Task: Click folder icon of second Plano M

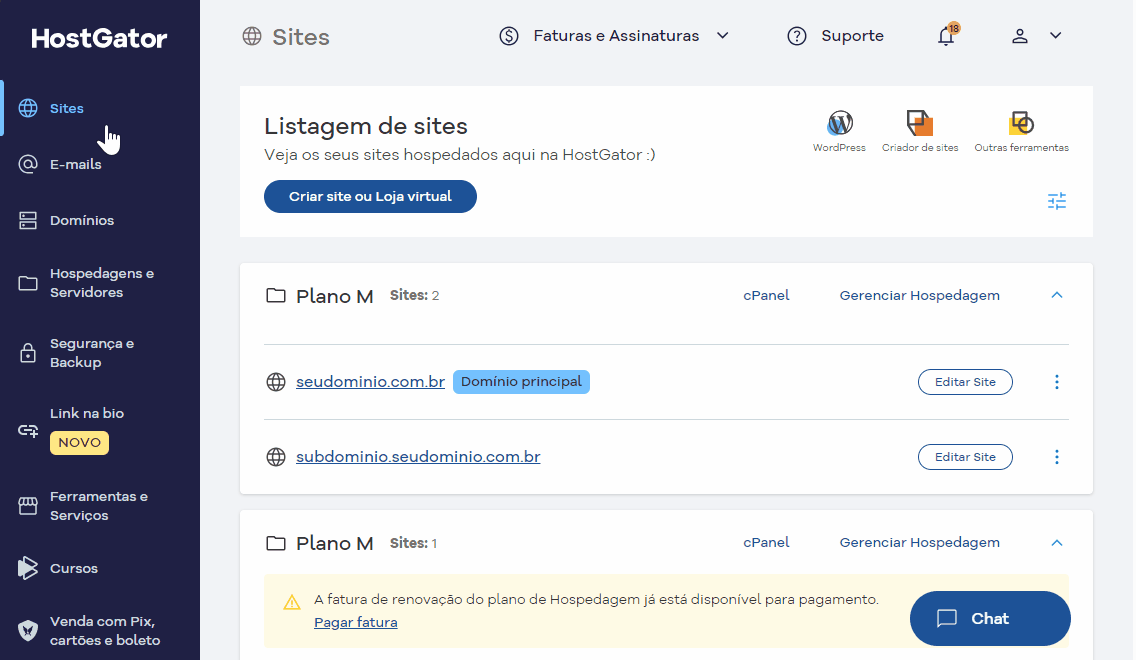Action: tap(275, 543)
